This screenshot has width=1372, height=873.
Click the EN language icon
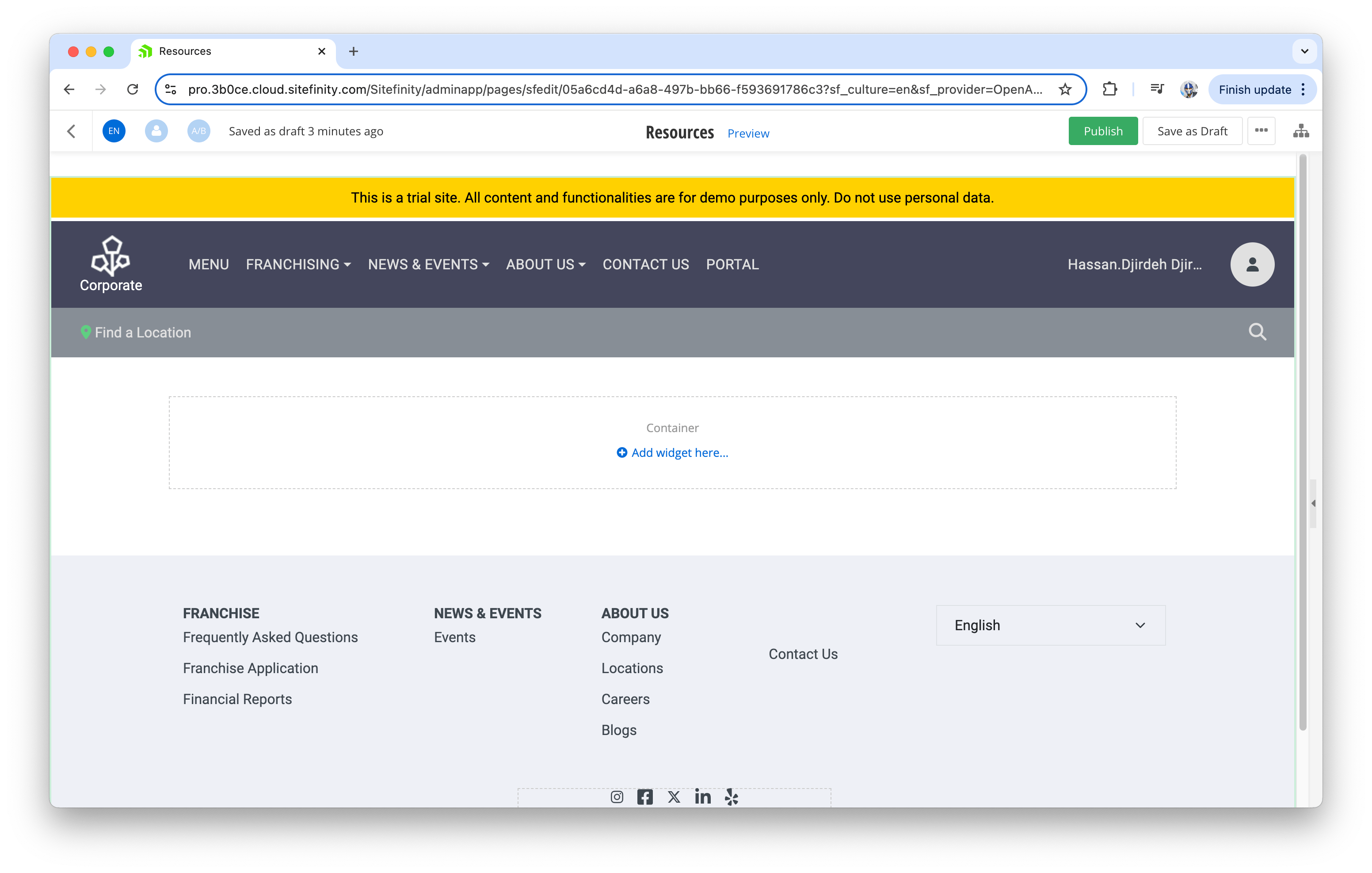point(114,131)
